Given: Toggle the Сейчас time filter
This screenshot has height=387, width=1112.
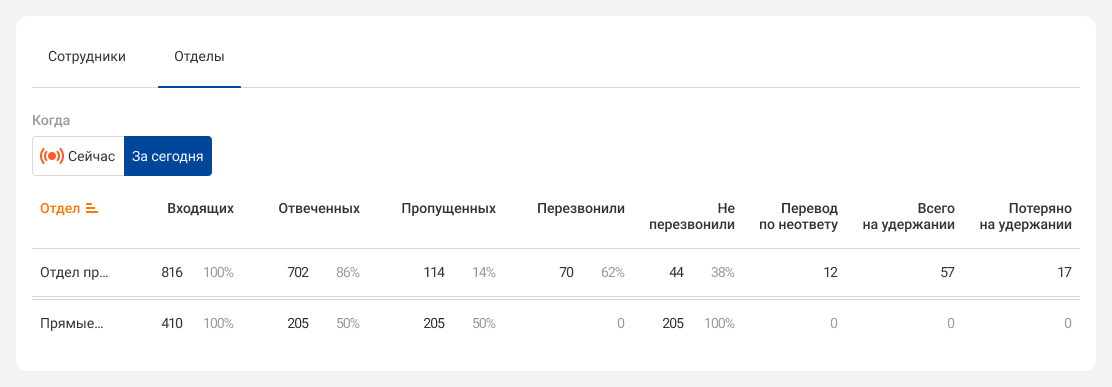Looking at the screenshot, I should tap(78, 156).
